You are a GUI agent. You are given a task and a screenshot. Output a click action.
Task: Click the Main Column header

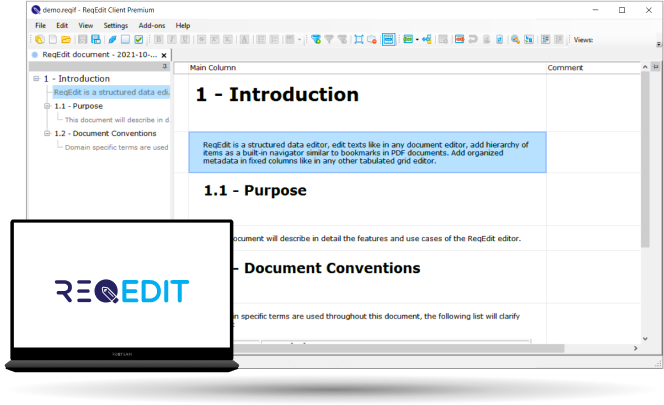367,68
